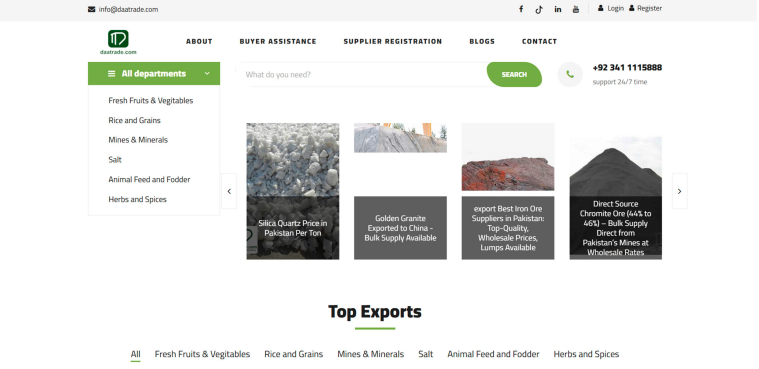Viewport: 759px width, 369px height.
Task: Focus the 'What do you need?' search field
Action: [x=363, y=75]
